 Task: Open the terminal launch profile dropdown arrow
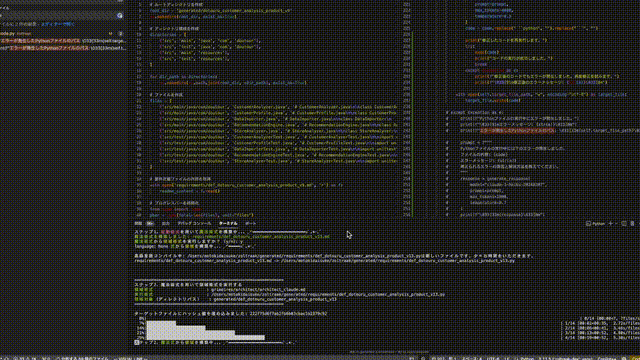click(x=616, y=223)
